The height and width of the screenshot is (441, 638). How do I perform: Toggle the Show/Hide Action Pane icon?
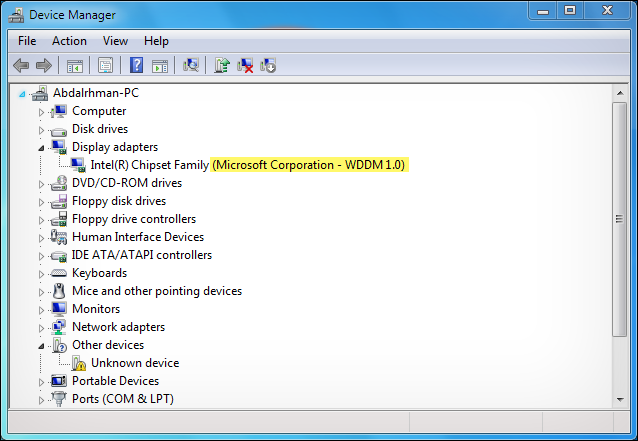[160, 65]
